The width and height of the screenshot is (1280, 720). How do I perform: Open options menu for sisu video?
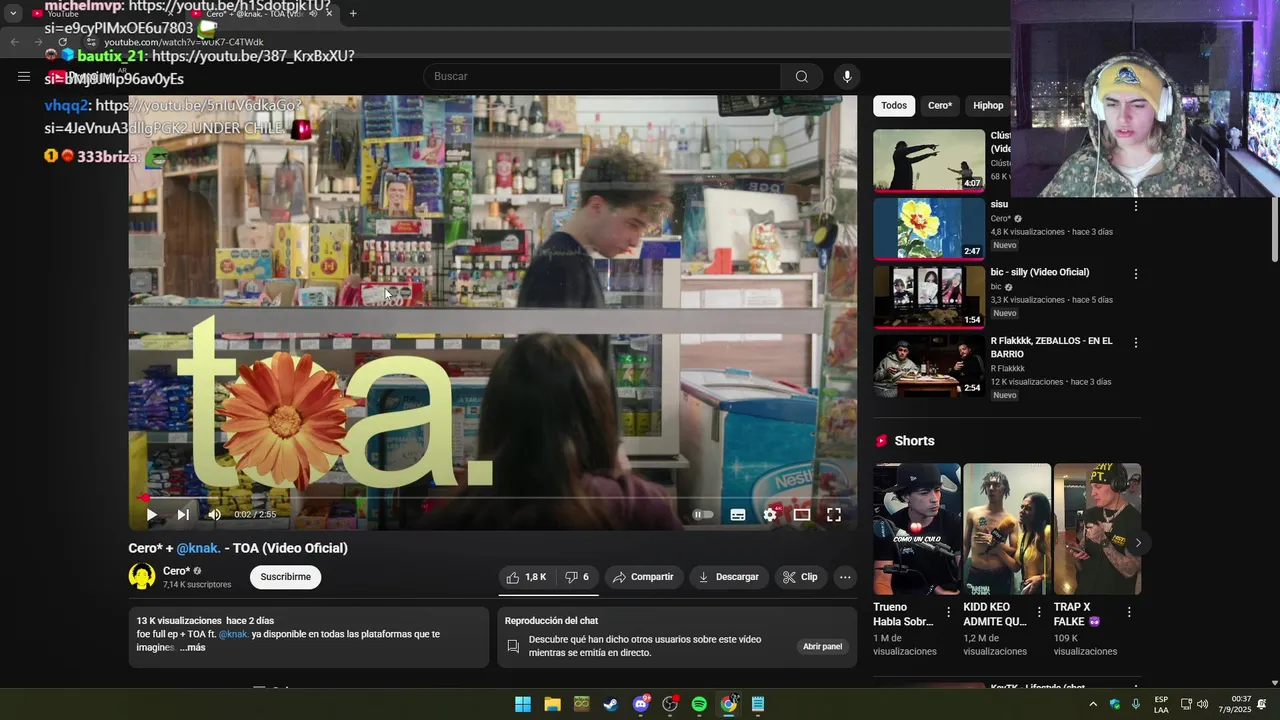pos(1135,206)
